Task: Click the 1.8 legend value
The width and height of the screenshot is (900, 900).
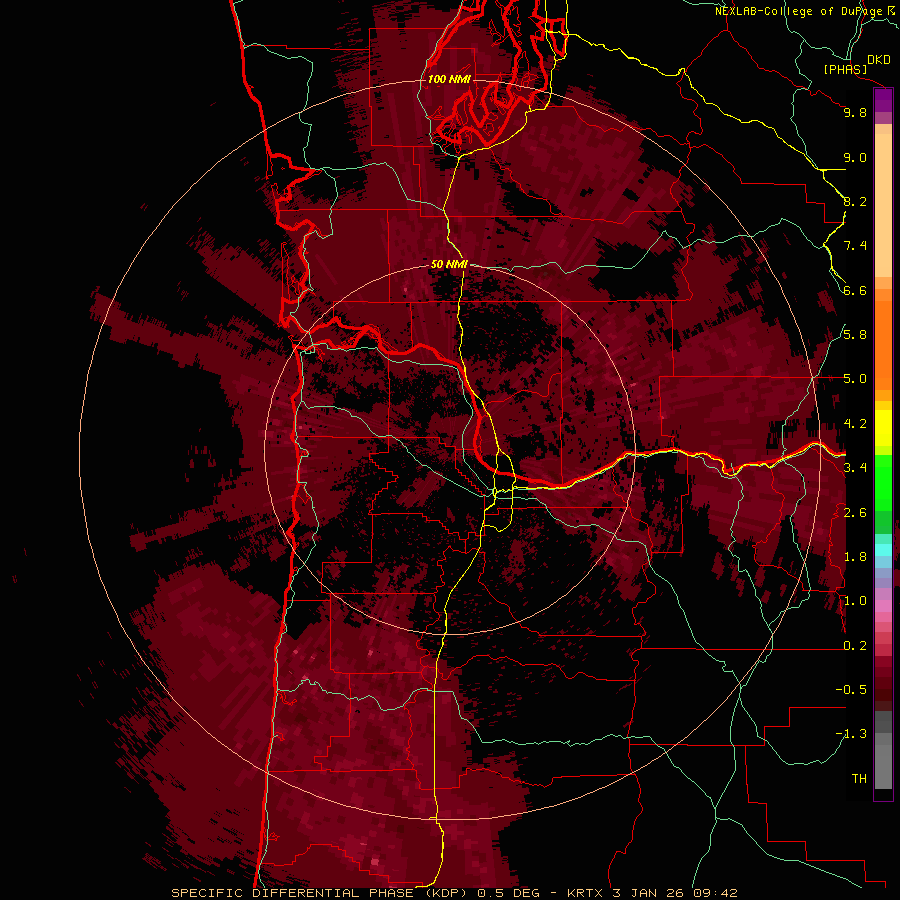Action: click(x=855, y=557)
